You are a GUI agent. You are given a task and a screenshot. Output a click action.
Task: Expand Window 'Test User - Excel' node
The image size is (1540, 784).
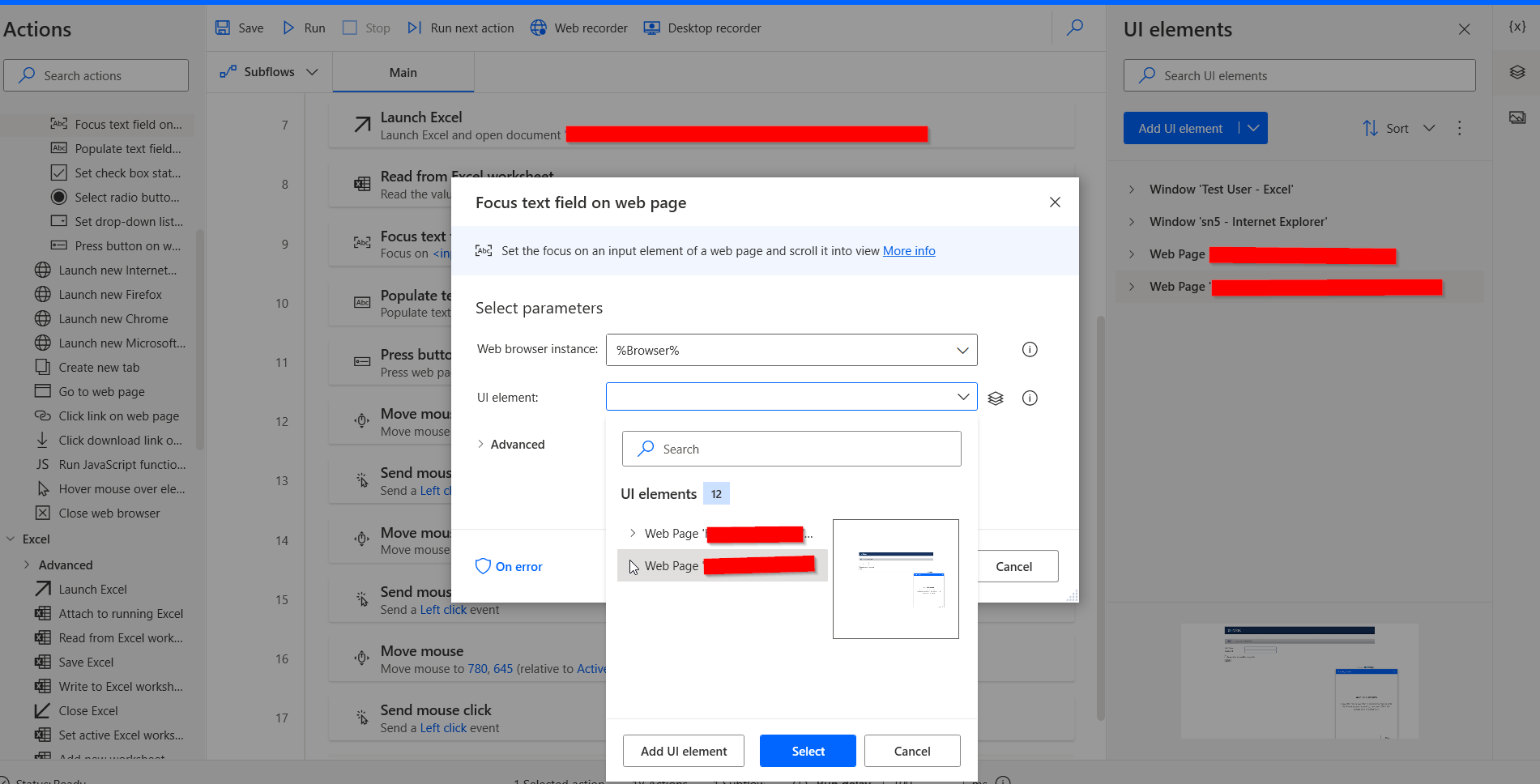(1131, 189)
